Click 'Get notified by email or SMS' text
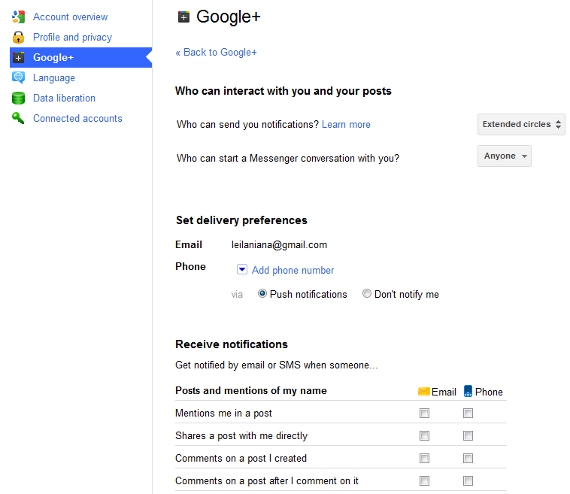 (x=277, y=365)
